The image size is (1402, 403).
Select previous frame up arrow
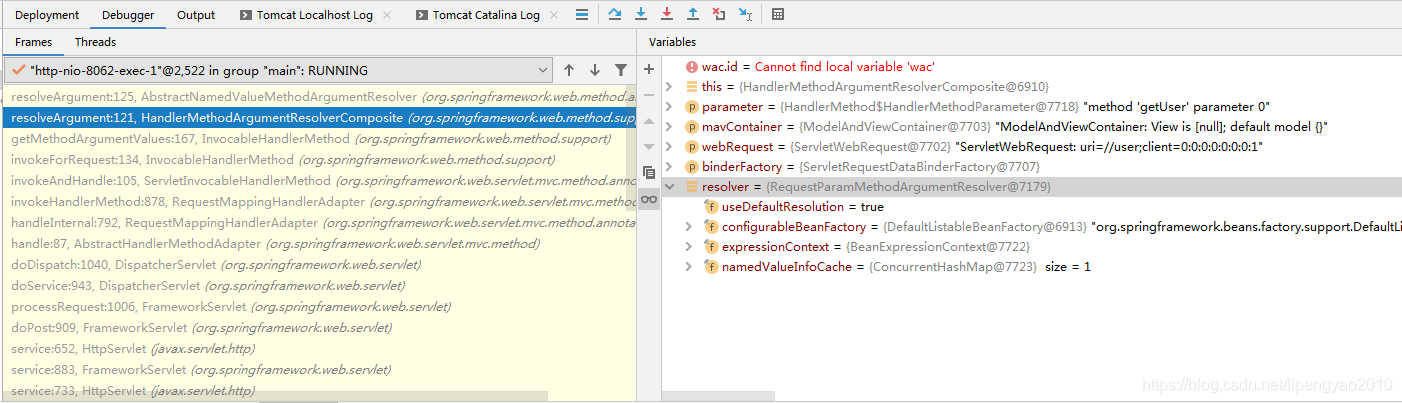tap(569, 70)
